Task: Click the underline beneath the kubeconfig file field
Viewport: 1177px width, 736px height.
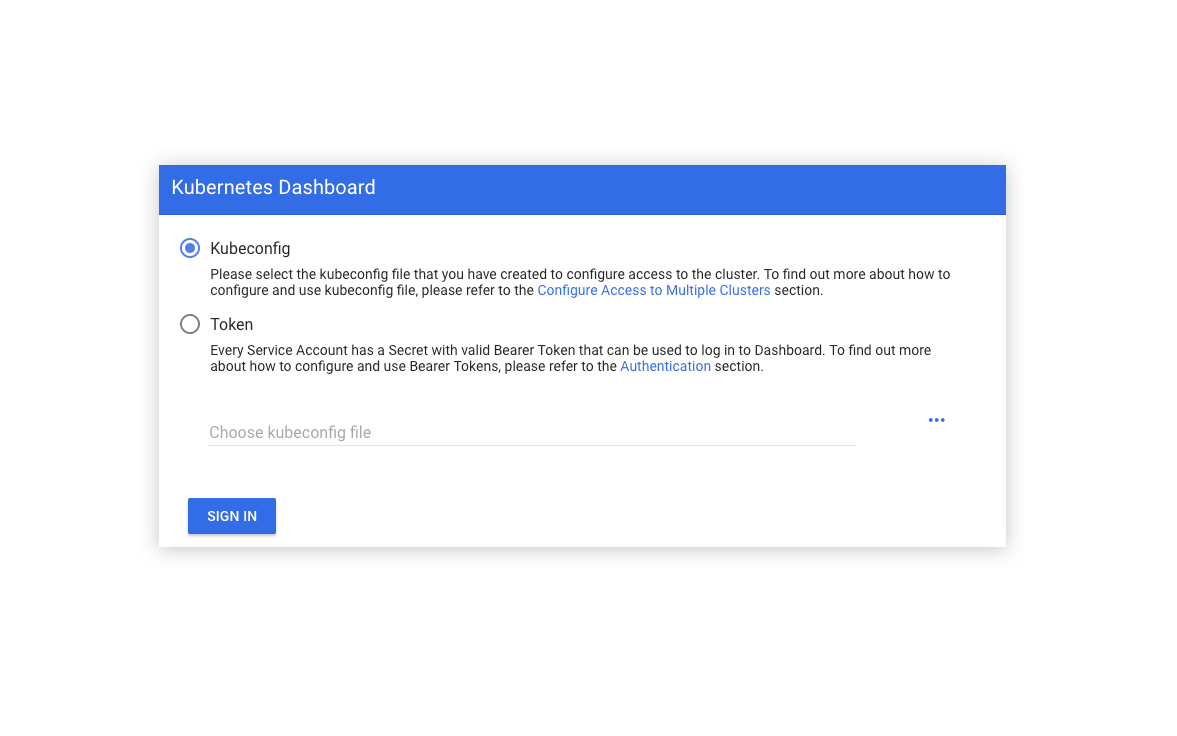Action: click(532, 445)
